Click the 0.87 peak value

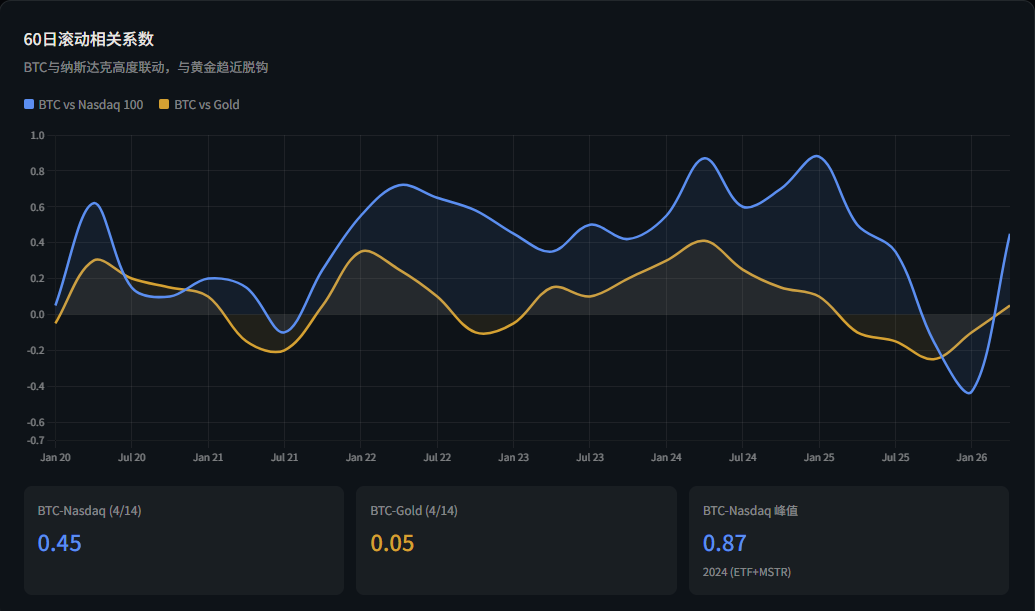724,543
